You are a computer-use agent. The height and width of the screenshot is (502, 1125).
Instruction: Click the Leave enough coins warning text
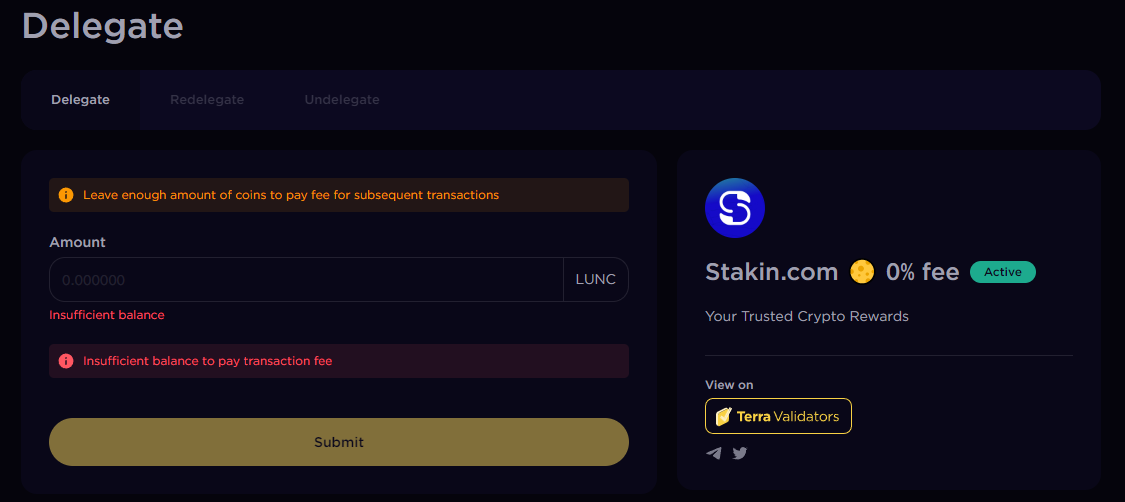291,195
